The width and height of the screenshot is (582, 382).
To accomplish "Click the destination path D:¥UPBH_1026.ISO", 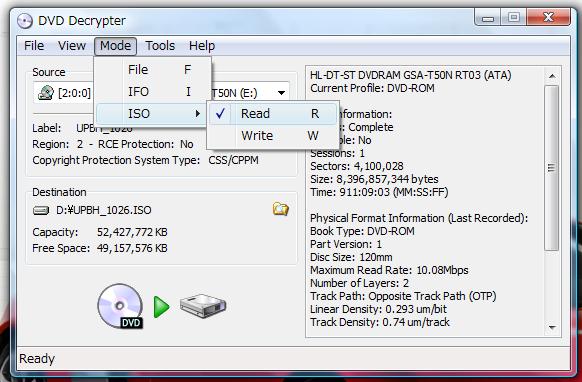I will (104, 210).
